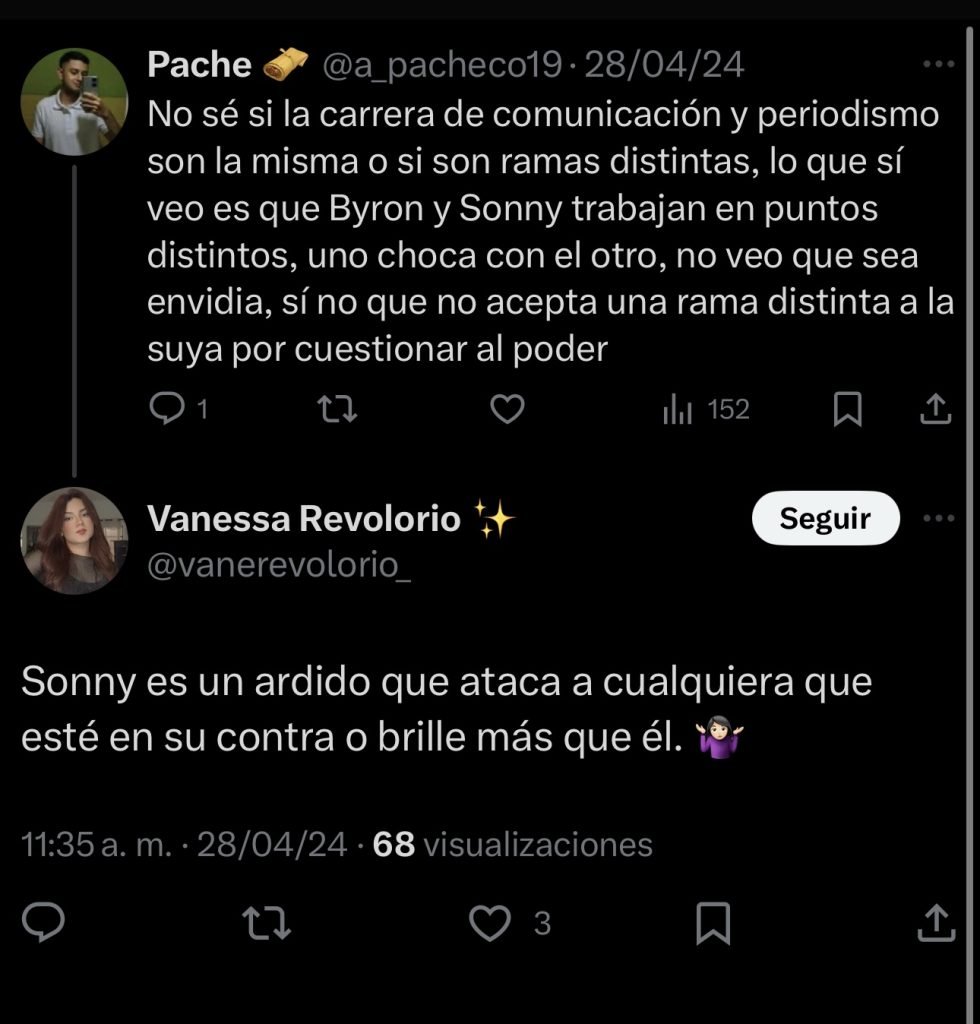Open the 68 visualizaciones count
Image resolution: width=980 pixels, height=1024 pixels.
512,845
